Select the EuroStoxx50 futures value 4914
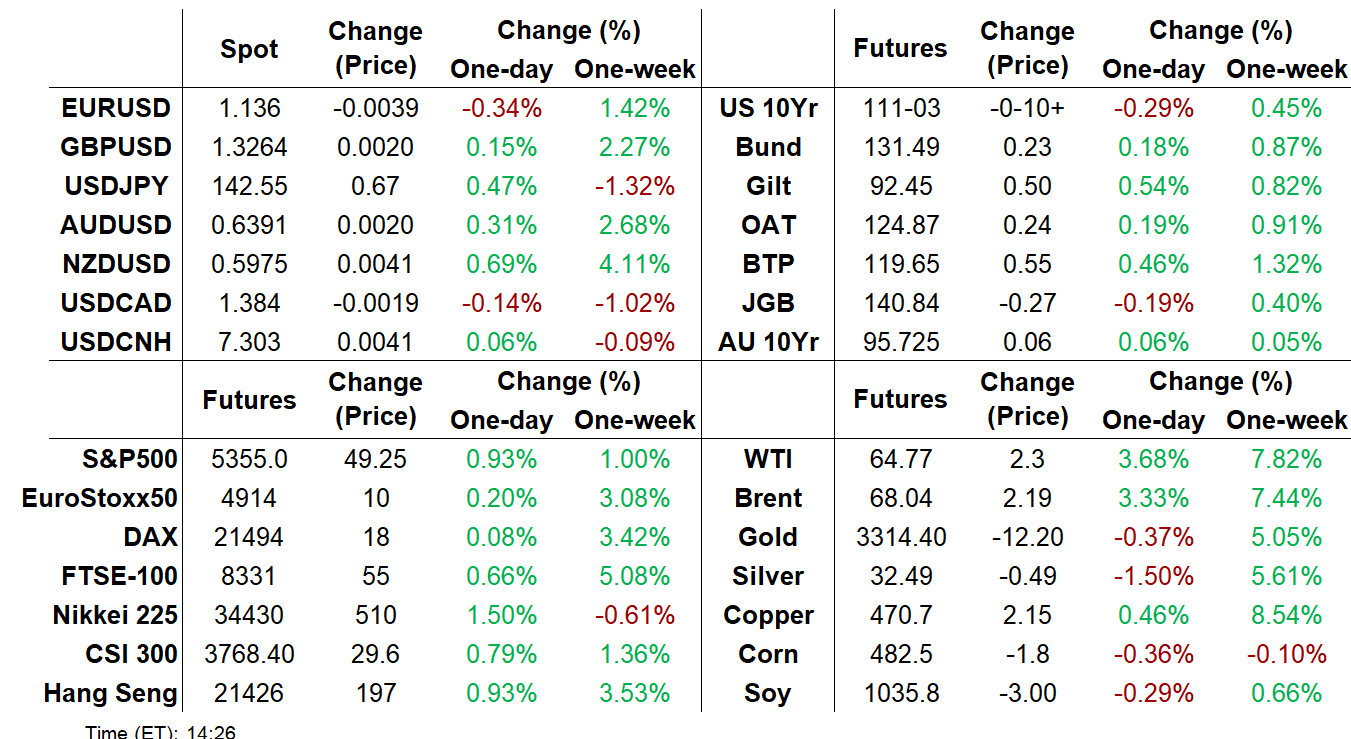Image resolution: width=1351 pixels, height=739 pixels. 249,498
